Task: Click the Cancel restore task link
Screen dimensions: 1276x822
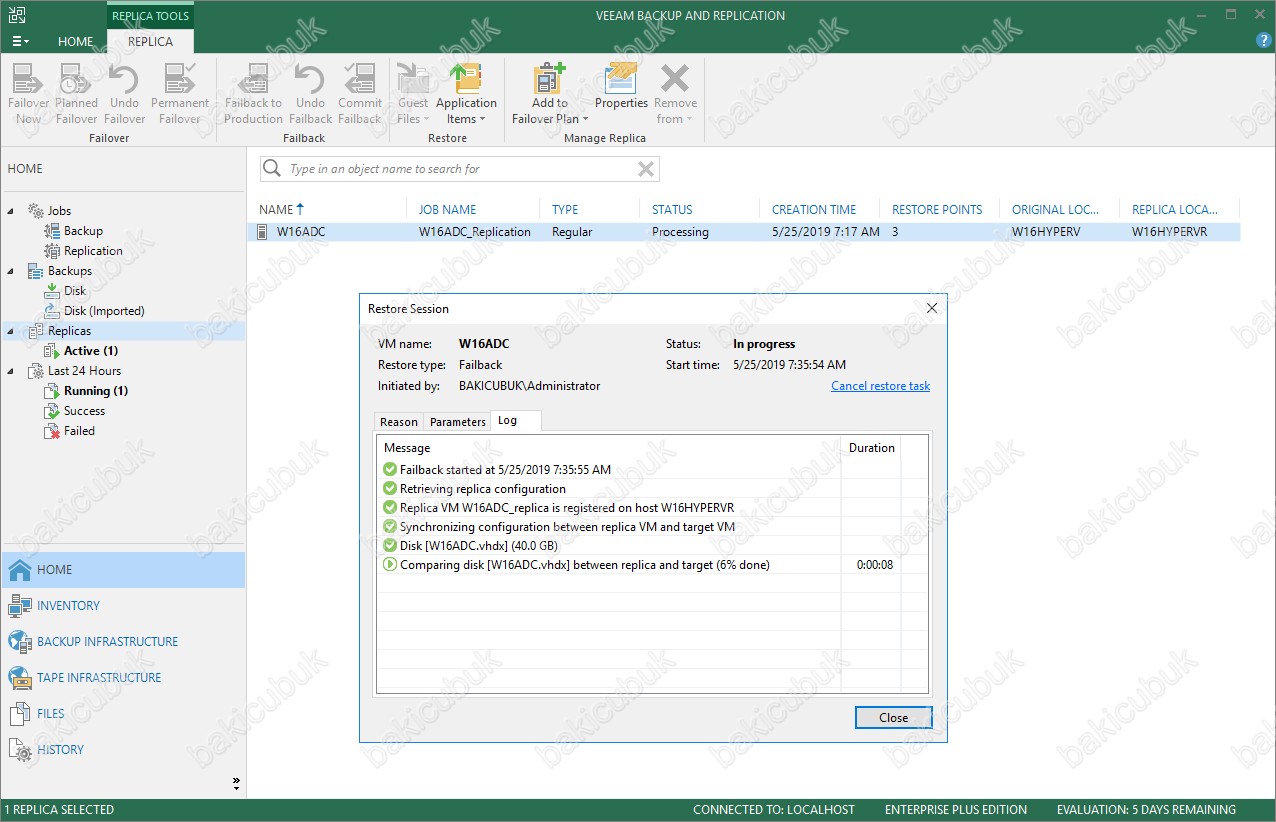Action: click(880, 386)
